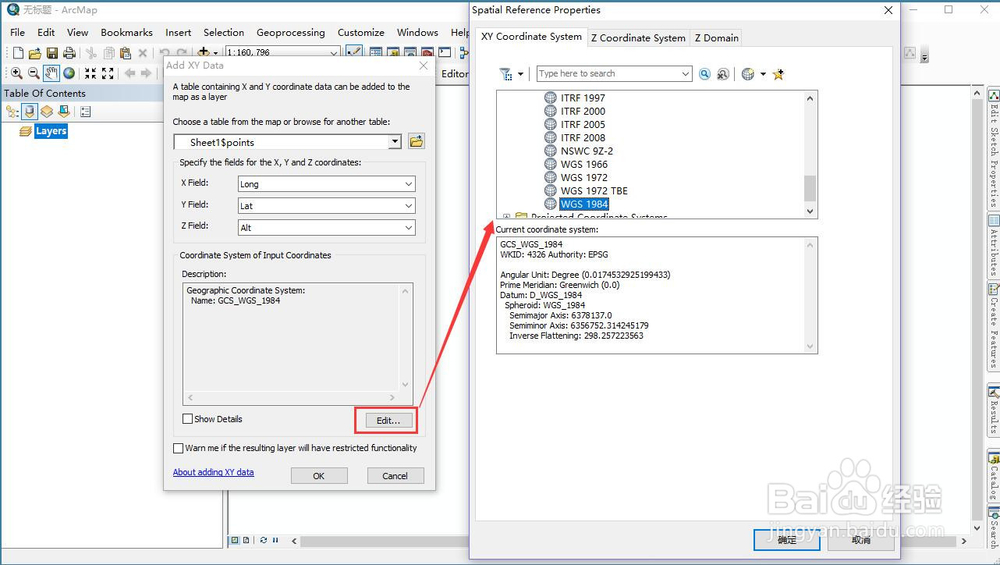Screen dimensions: 1000x565
Task: Click the Full Extent globe icon
Action: coord(69,73)
